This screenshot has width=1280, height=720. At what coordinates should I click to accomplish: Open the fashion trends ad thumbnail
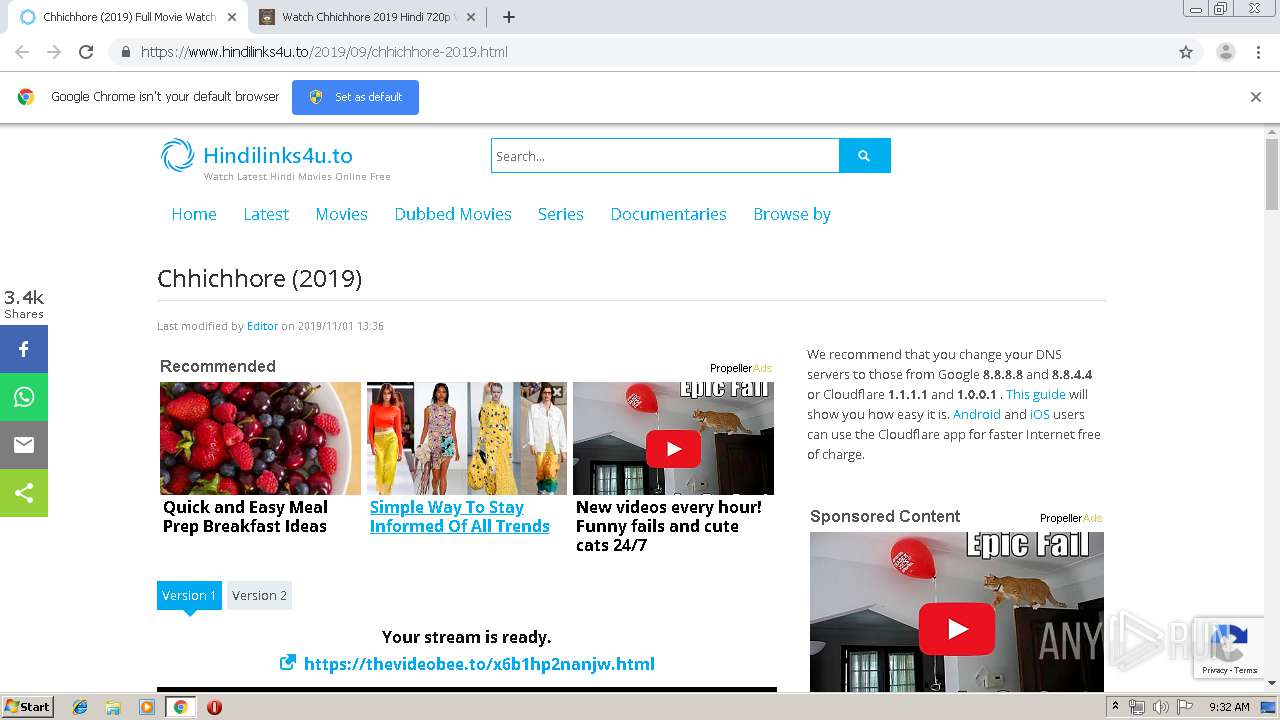(467, 438)
